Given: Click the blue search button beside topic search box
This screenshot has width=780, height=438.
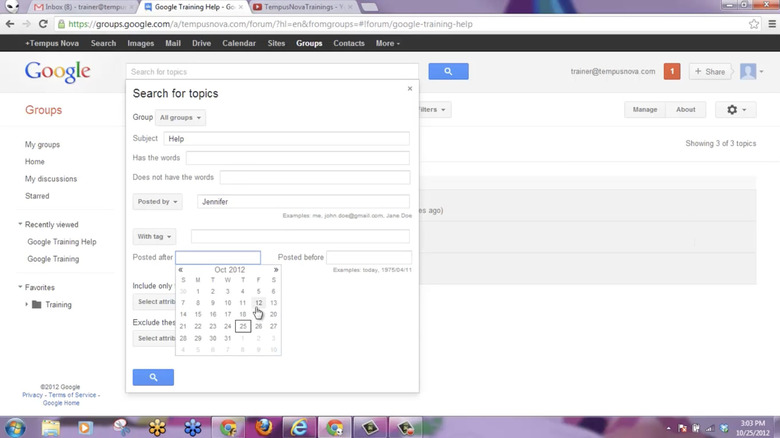Looking at the screenshot, I should [x=448, y=71].
